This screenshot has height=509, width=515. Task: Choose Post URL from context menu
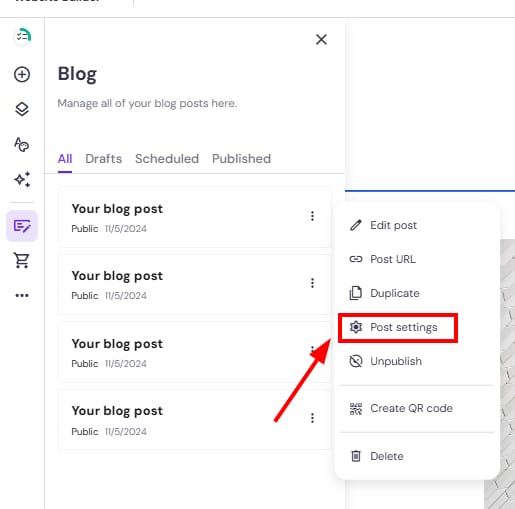(x=417, y=259)
